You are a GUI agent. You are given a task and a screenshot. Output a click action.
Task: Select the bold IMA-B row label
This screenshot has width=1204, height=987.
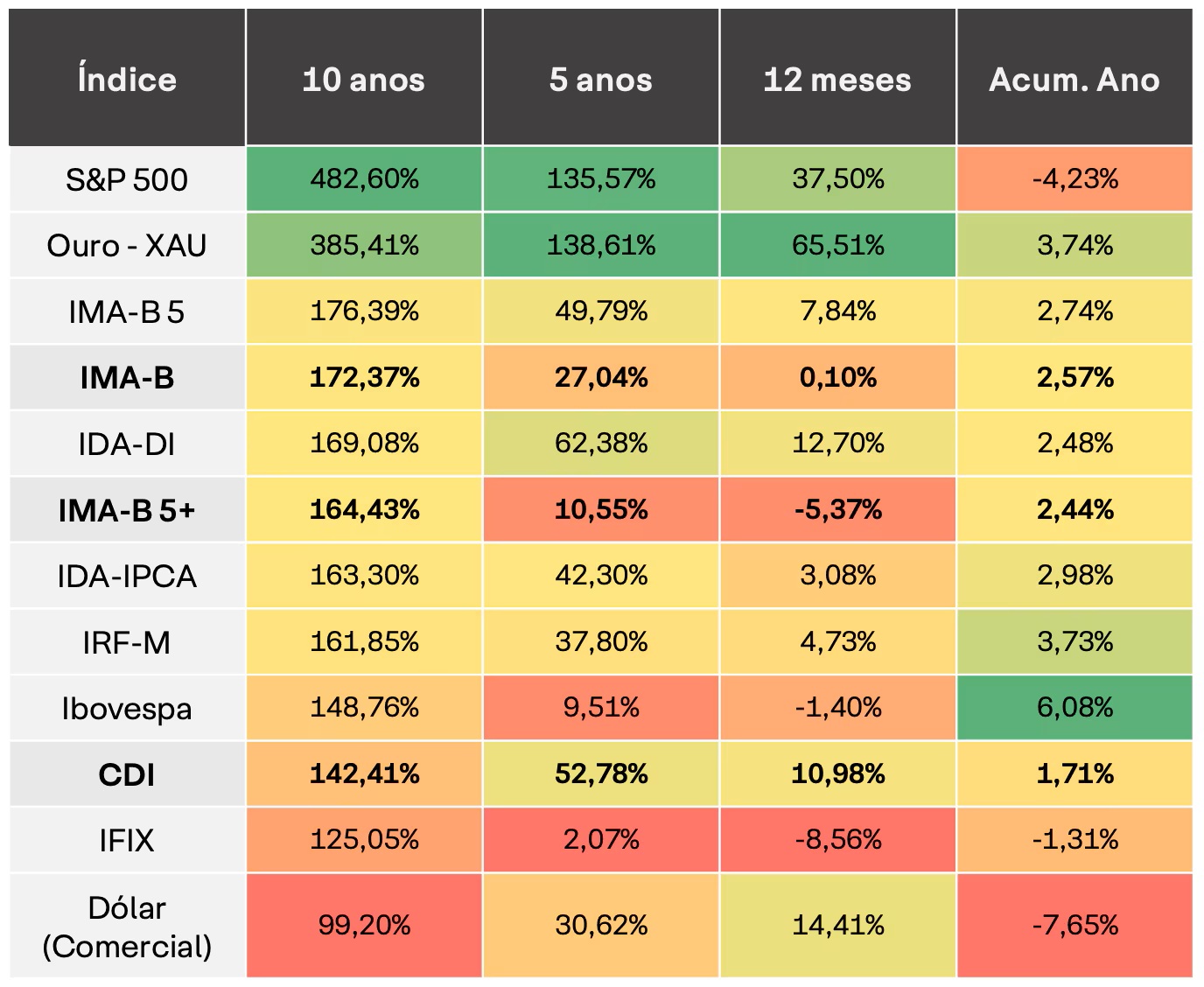click(127, 378)
